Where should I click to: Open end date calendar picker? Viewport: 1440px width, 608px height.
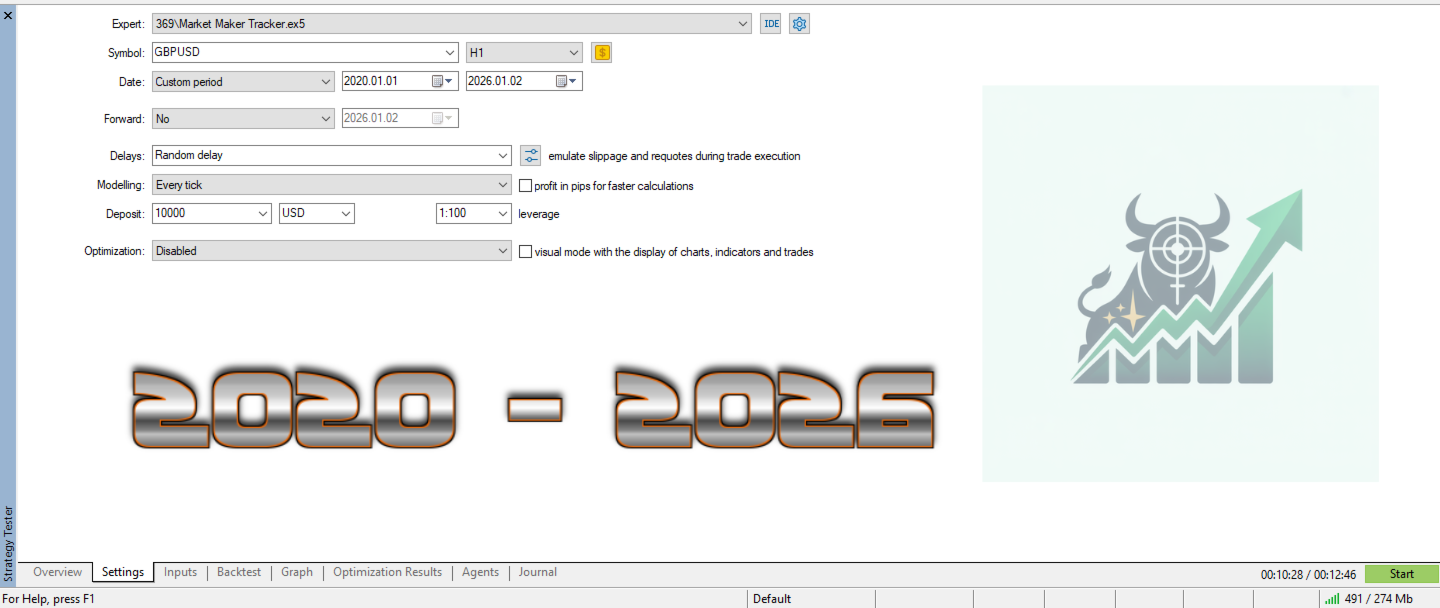[x=568, y=82]
